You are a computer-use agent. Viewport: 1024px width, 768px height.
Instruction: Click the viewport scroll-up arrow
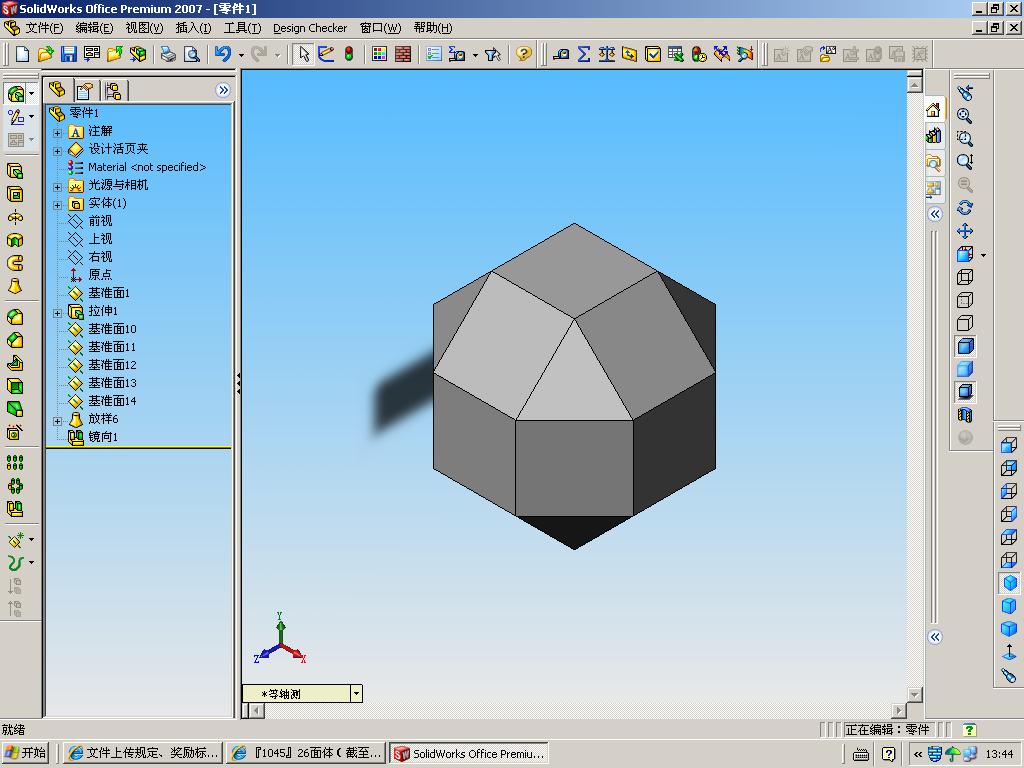[915, 84]
